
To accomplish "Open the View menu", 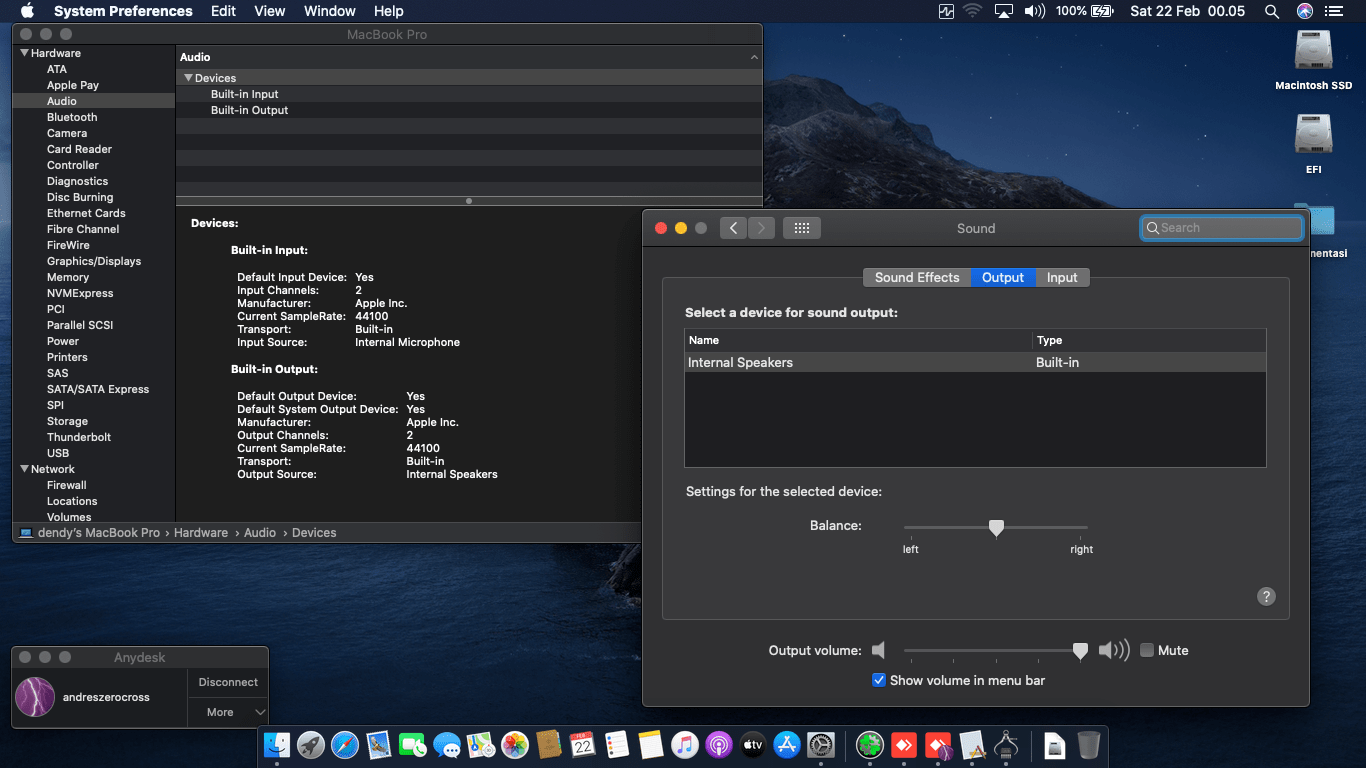I will [x=270, y=11].
